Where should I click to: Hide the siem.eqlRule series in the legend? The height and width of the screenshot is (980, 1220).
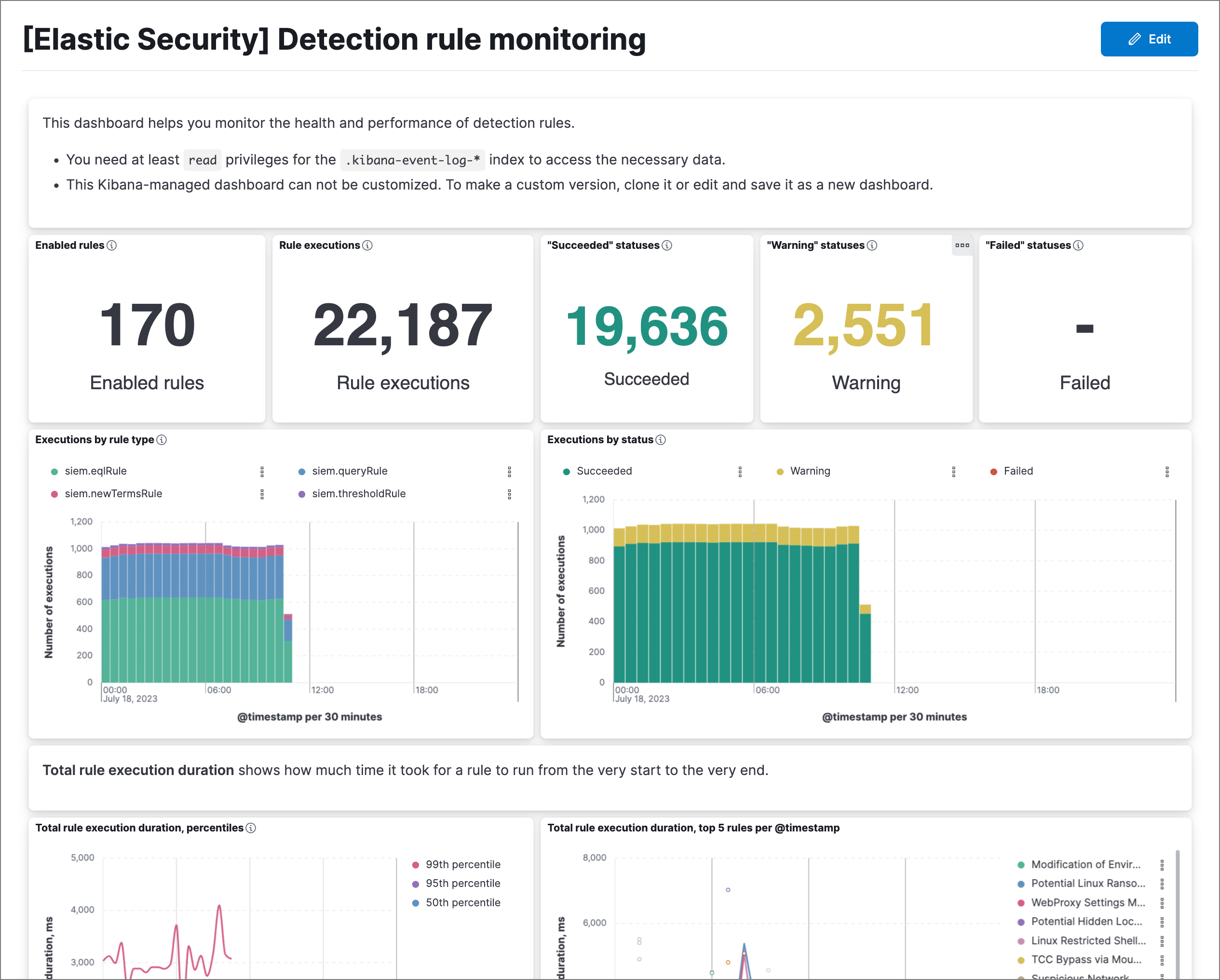[x=95, y=471]
